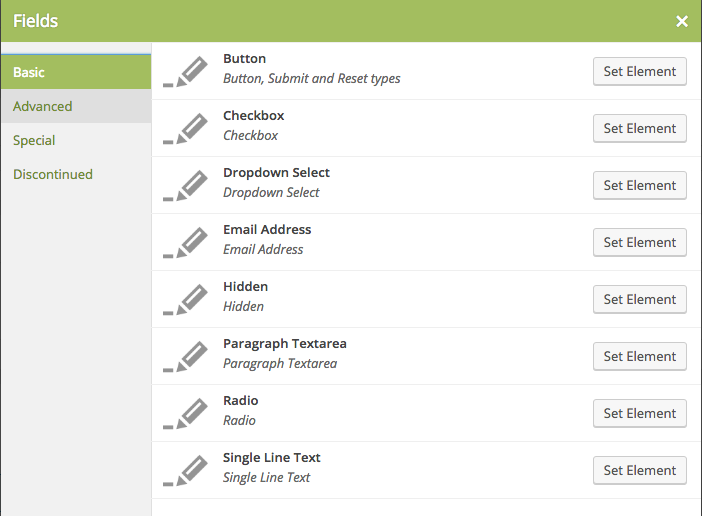Click the pencil icon beside Radio field

click(x=186, y=414)
